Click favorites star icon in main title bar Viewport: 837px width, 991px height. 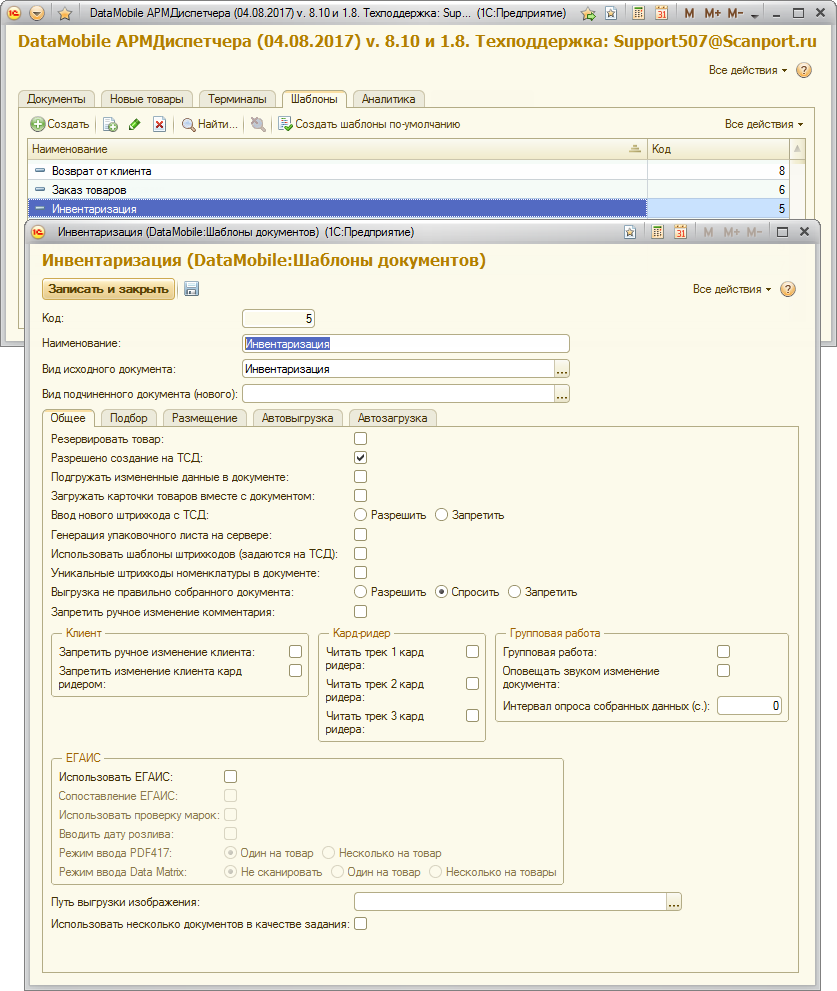pyautogui.click(x=65, y=13)
